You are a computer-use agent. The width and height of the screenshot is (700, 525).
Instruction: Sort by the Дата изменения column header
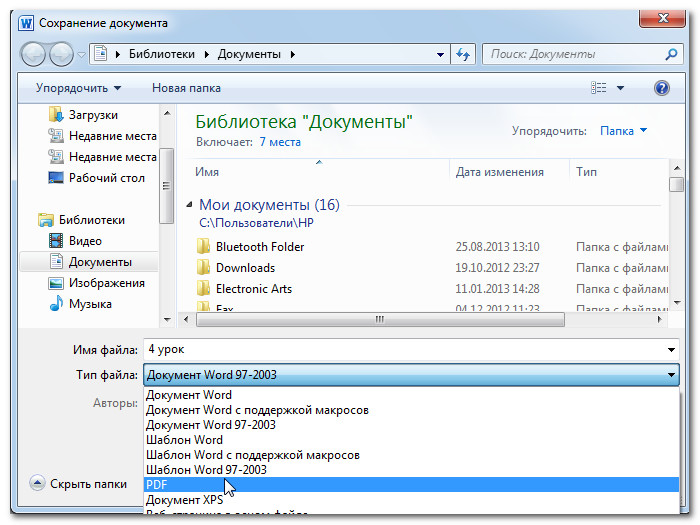click(x=500, y=172)
